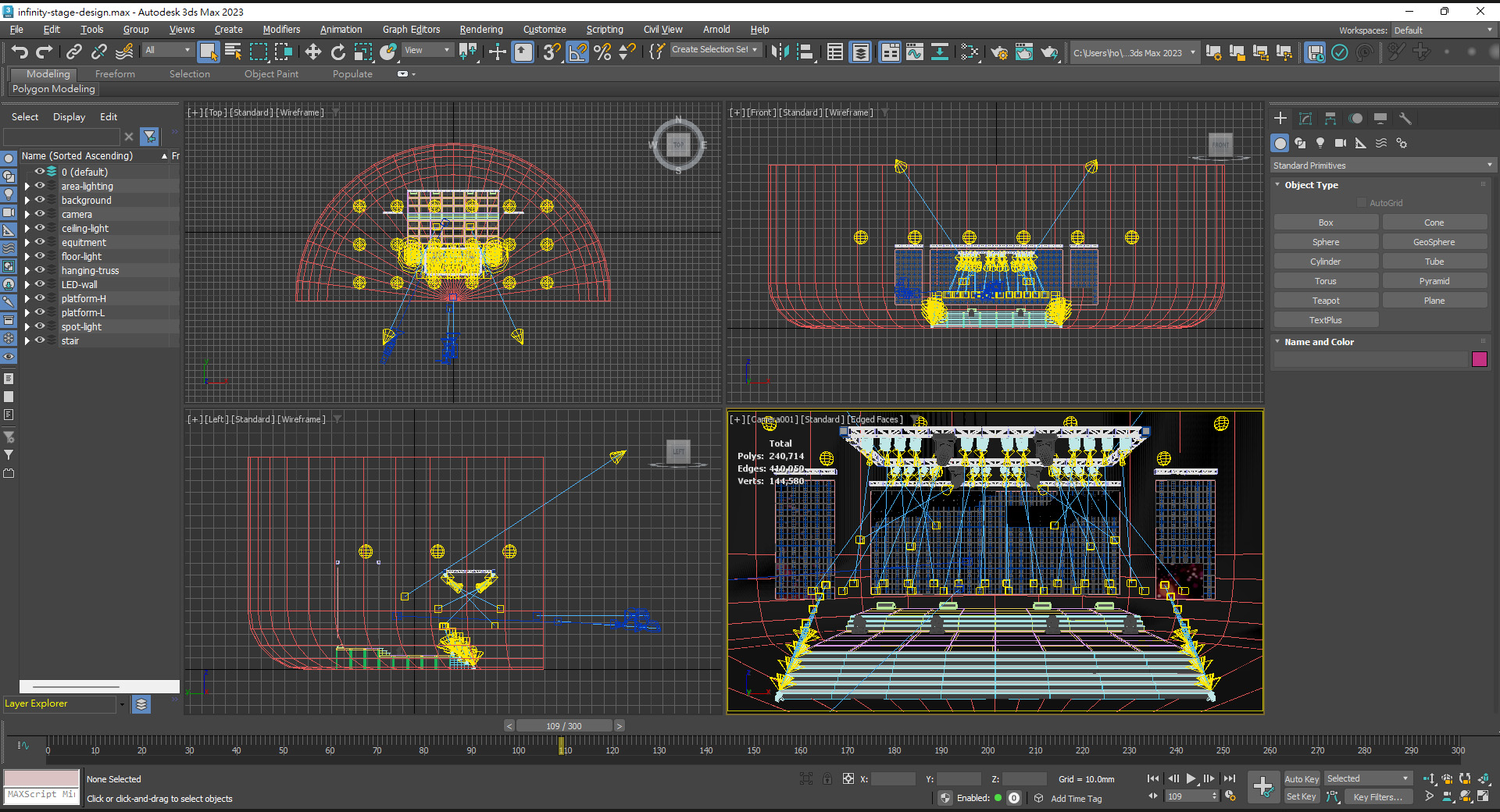Open the object color swatch
This screenshot has height=812, width=1500.
(1479, 359)
